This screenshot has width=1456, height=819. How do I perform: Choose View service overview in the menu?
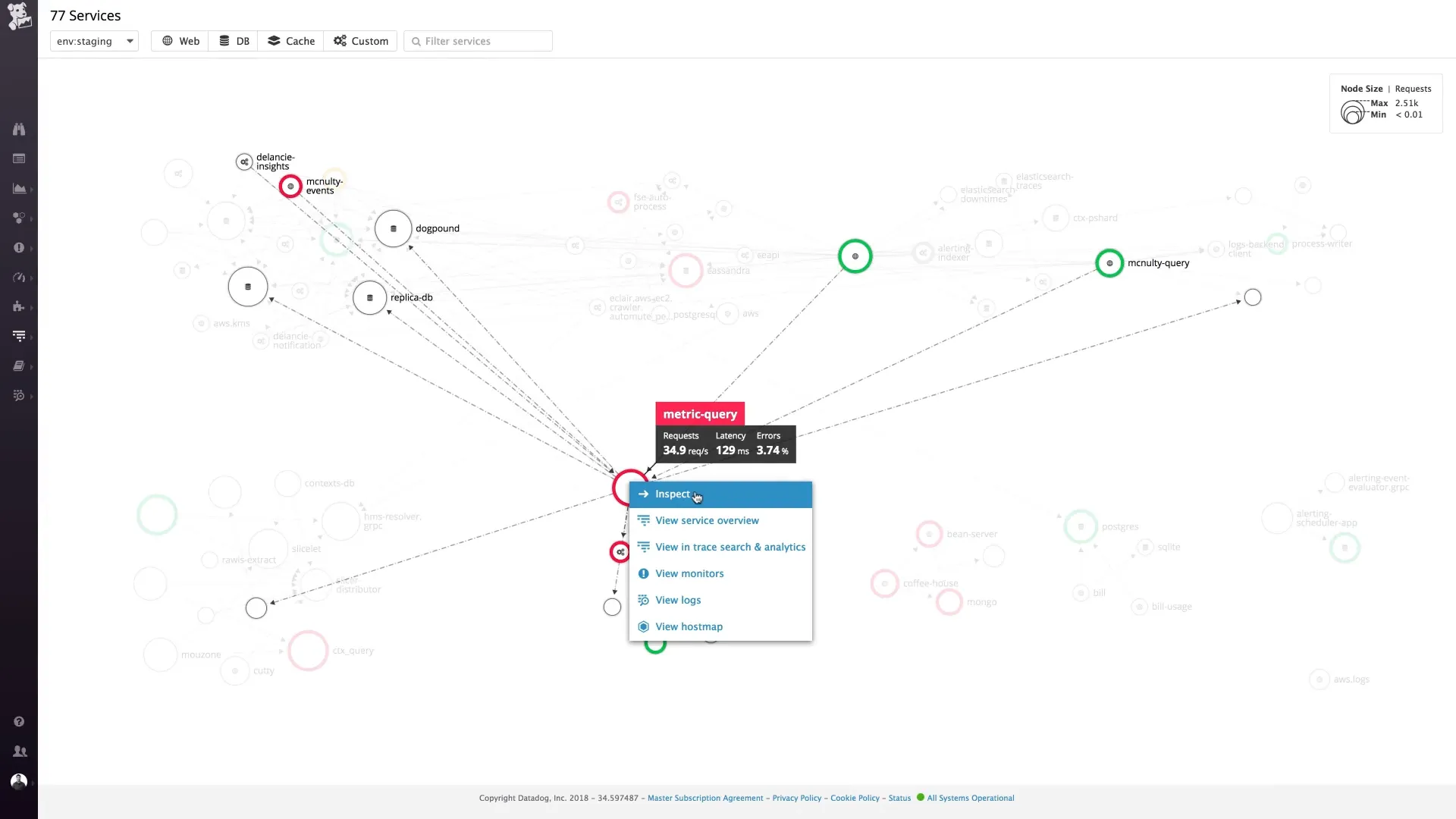pyautogui.click(x=707, y=520)
